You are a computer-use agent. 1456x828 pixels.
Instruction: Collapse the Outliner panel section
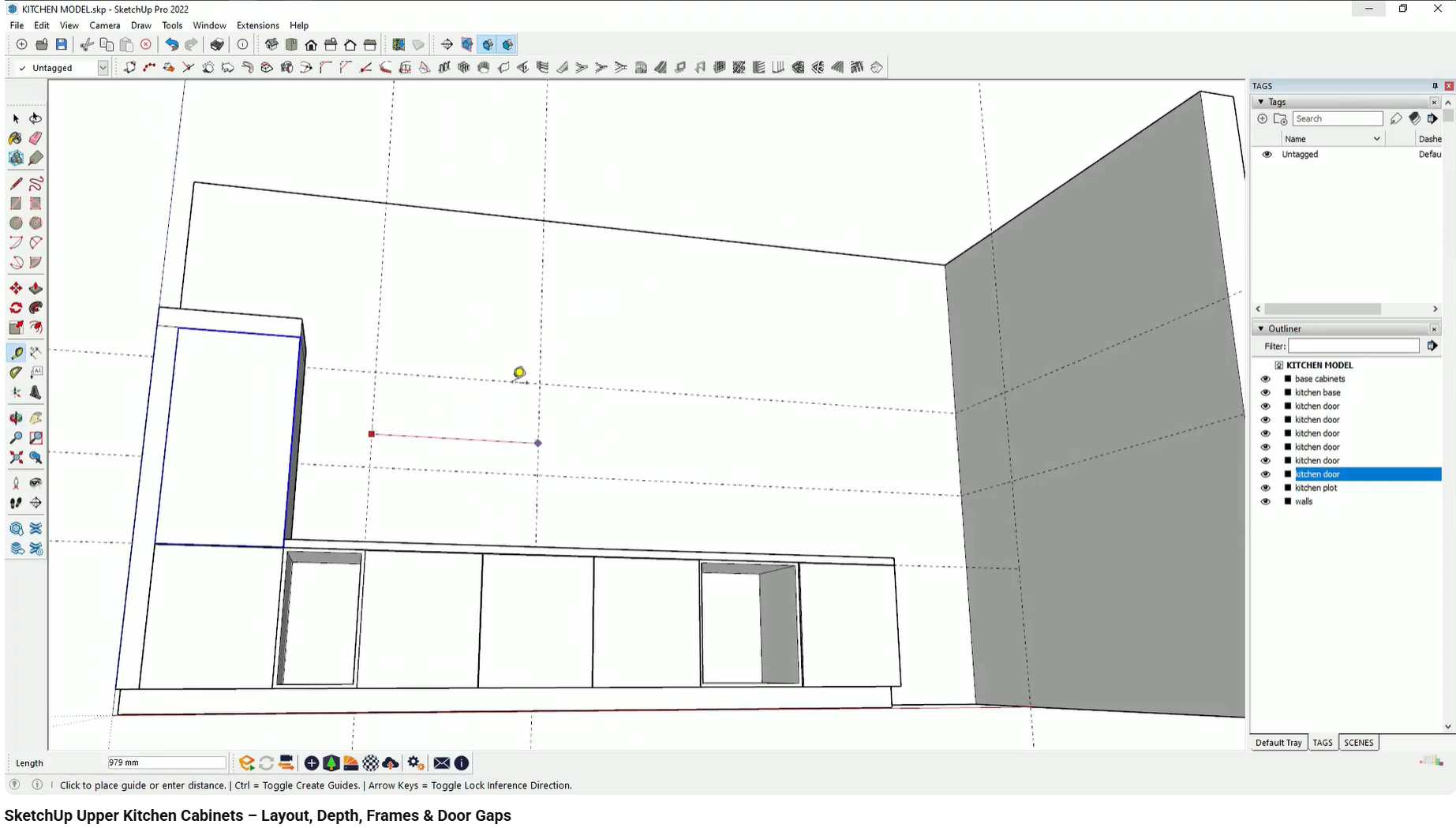click(x=1260, y=328)
